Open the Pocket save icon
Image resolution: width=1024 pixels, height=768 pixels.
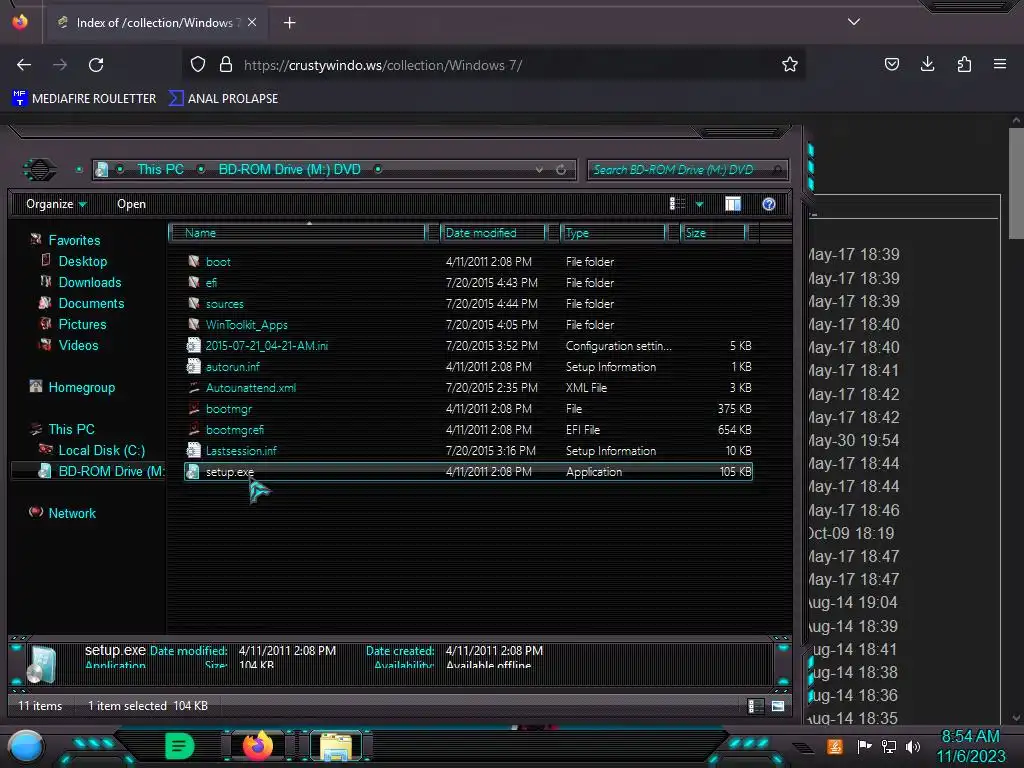click(891, 64)
